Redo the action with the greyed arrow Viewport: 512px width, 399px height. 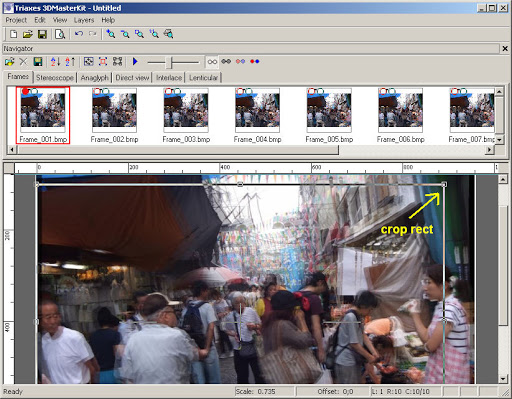pos(93,34)
